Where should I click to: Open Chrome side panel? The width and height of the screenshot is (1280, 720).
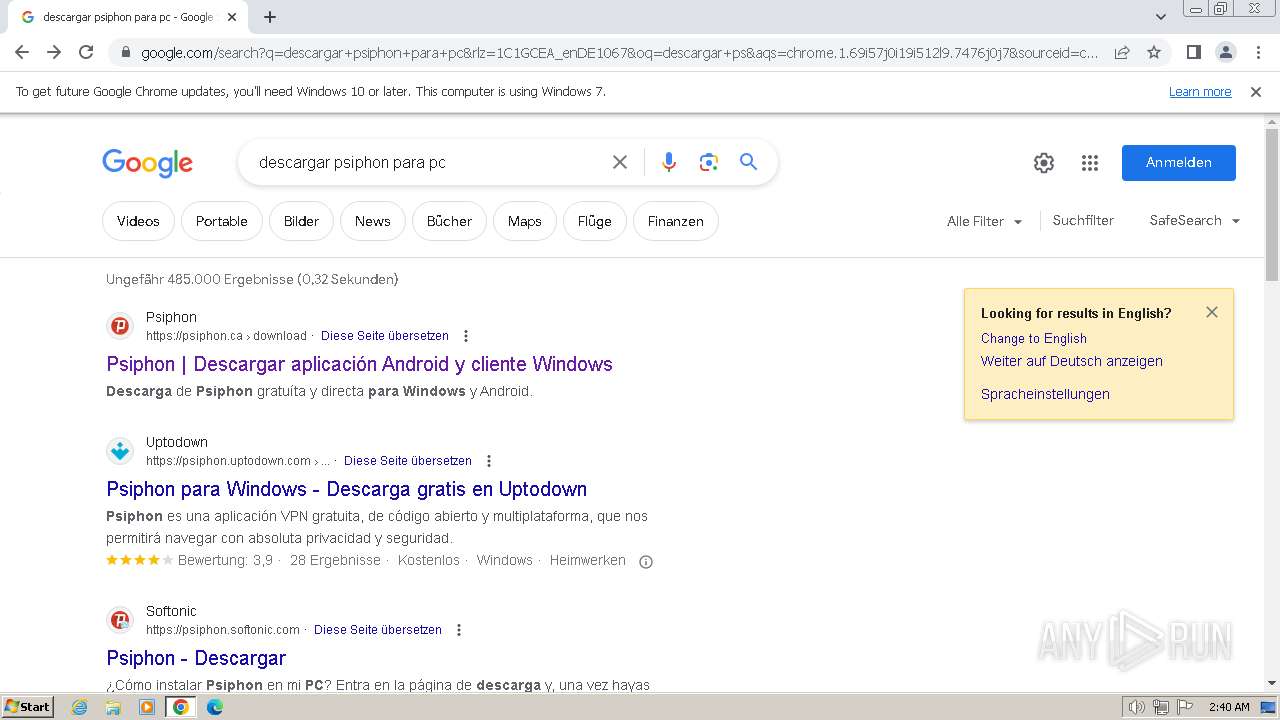coord(1193,53)
